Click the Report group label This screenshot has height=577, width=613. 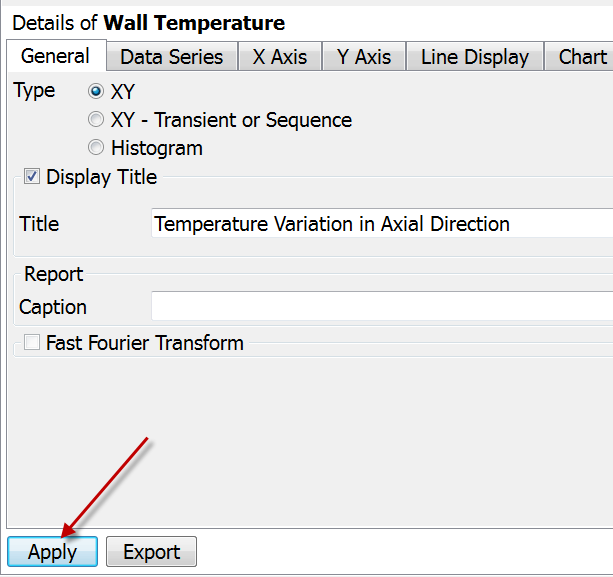[54, 274]
